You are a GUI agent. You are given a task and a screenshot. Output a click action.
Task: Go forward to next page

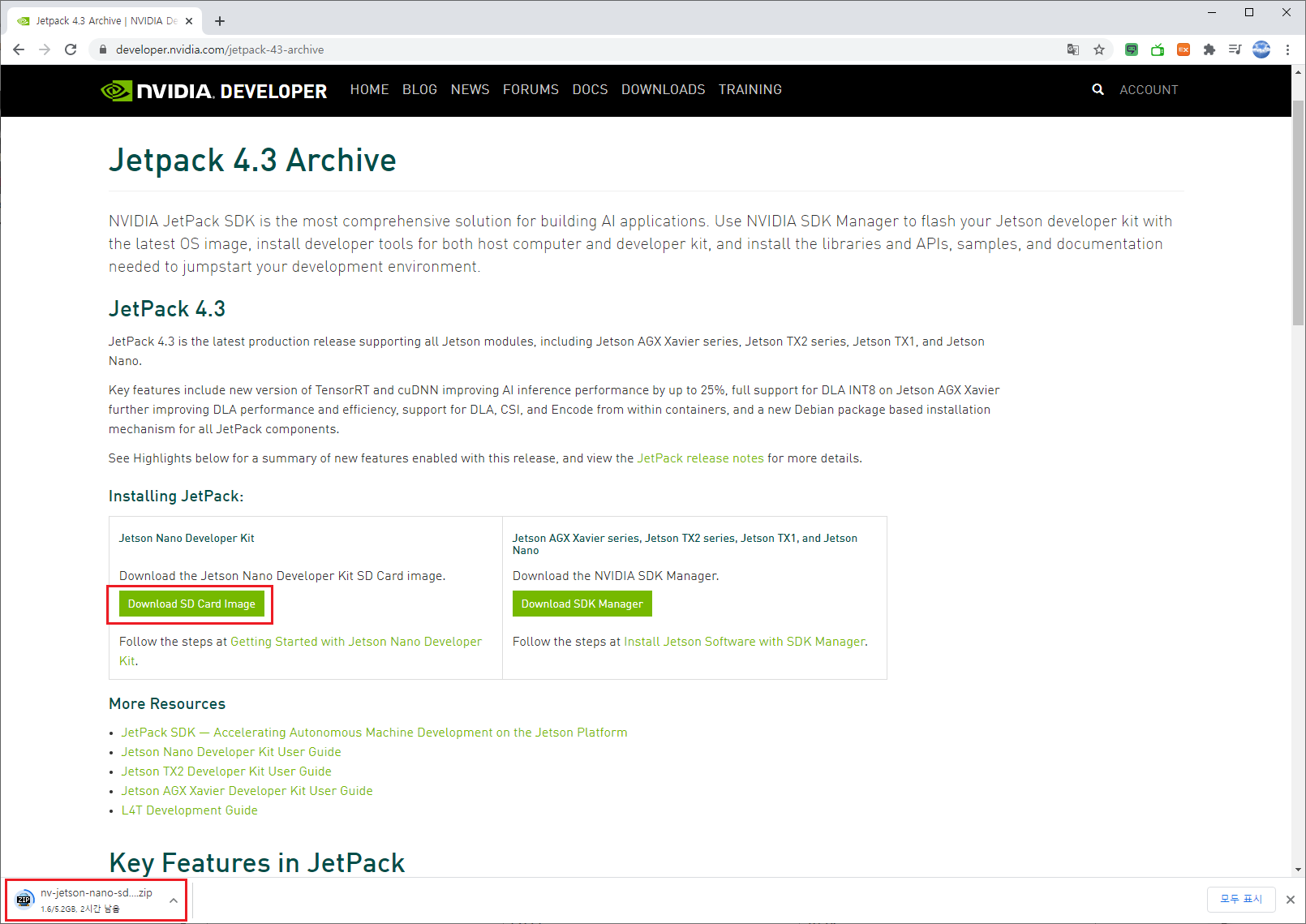[x=45, y=49]
